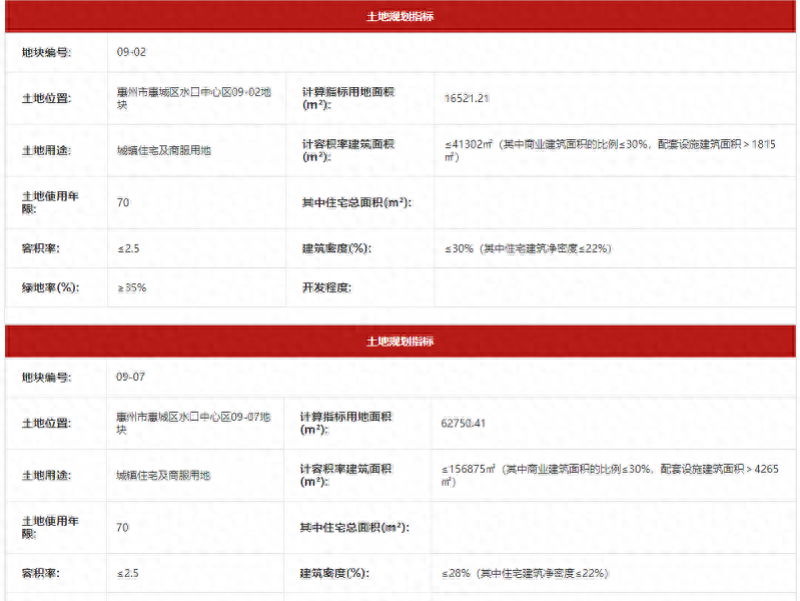Click the 地块编号 label in the 09-07 table
800x601 pixels.
(x=46, y=378)
